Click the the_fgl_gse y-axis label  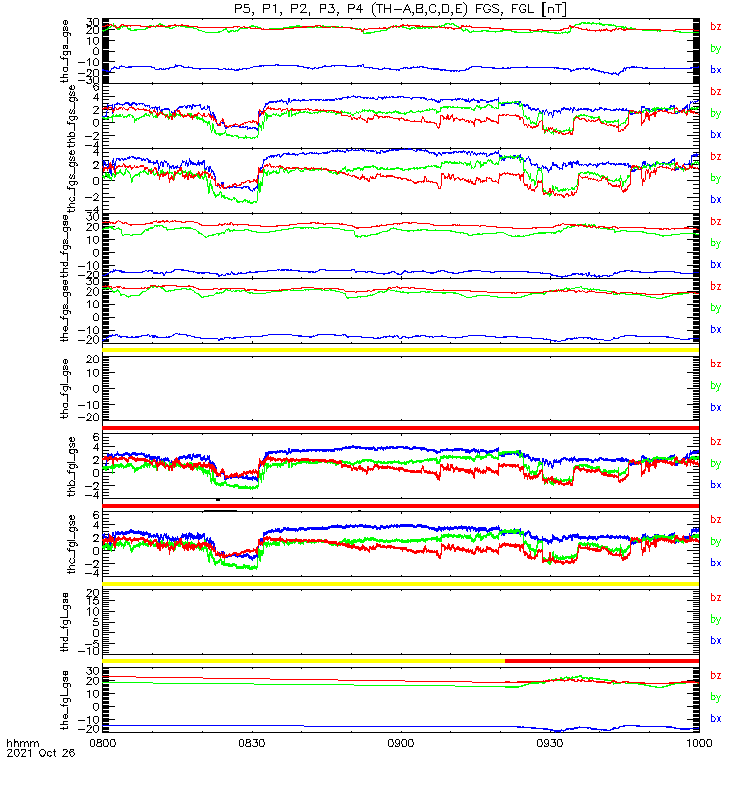pyautogui.click(x=65, y=700)
